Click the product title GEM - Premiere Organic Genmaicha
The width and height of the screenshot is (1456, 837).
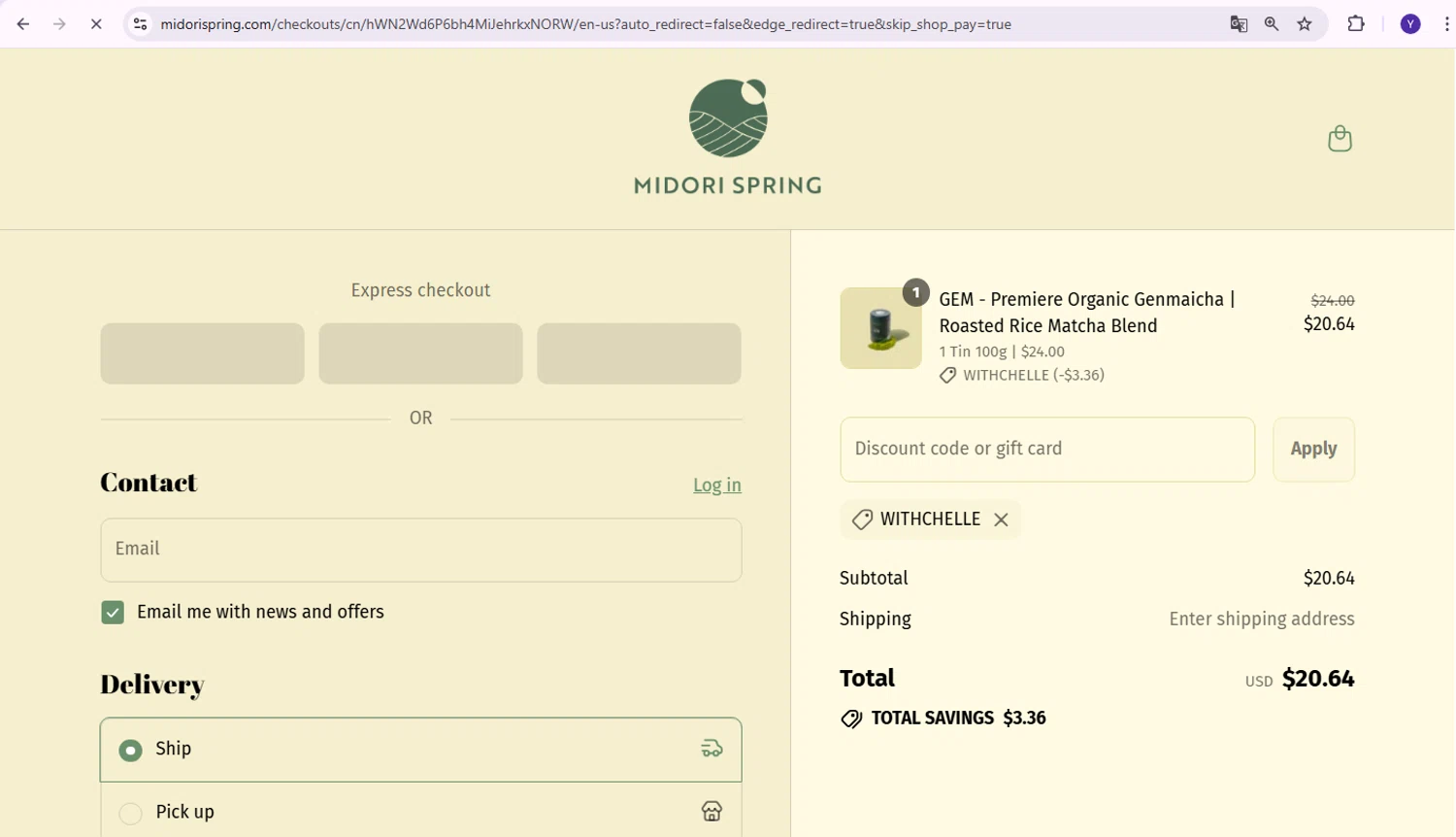[x=1087, y=313]
